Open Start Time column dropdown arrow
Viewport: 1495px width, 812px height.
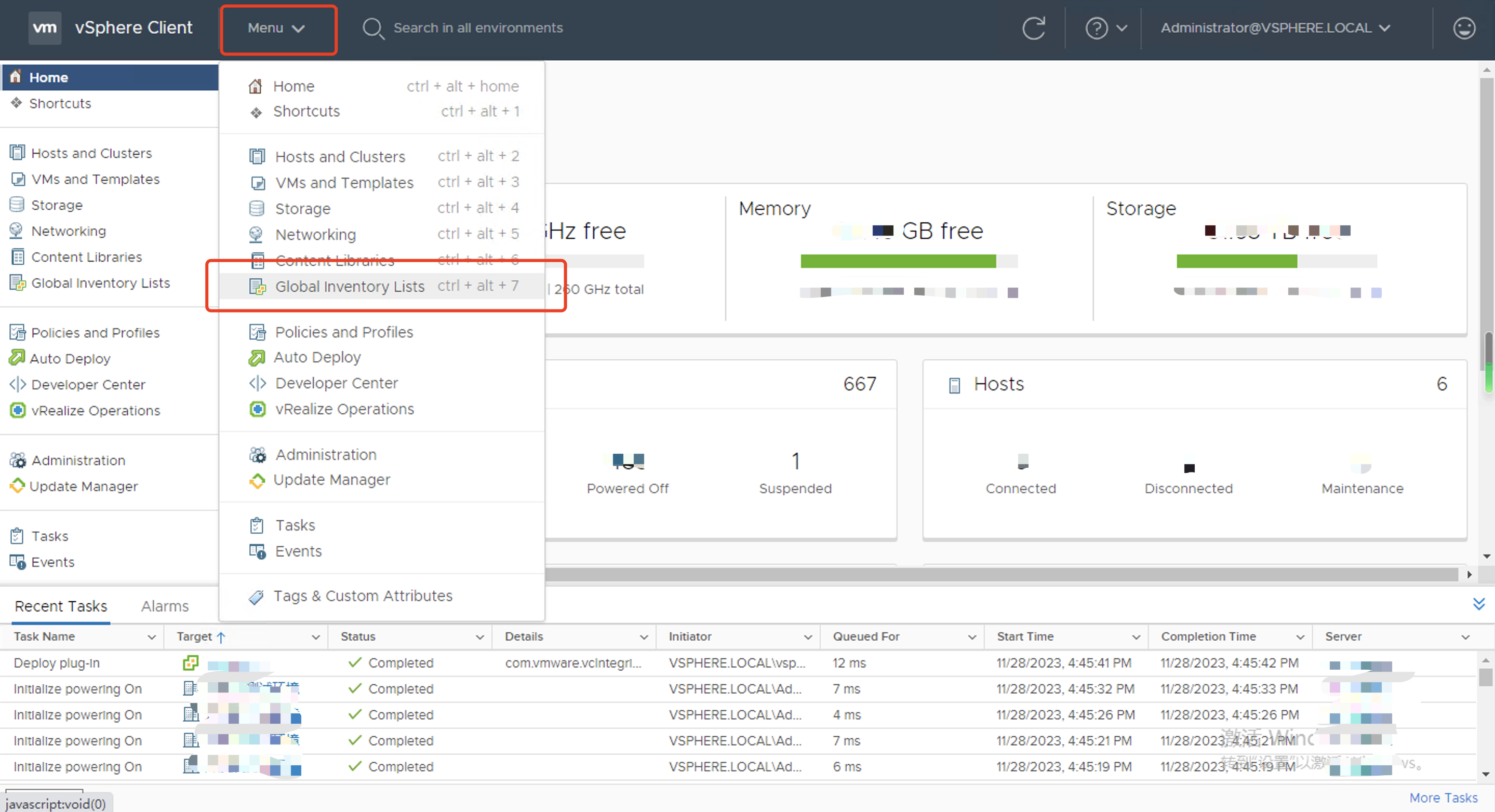coord(1136,637)
